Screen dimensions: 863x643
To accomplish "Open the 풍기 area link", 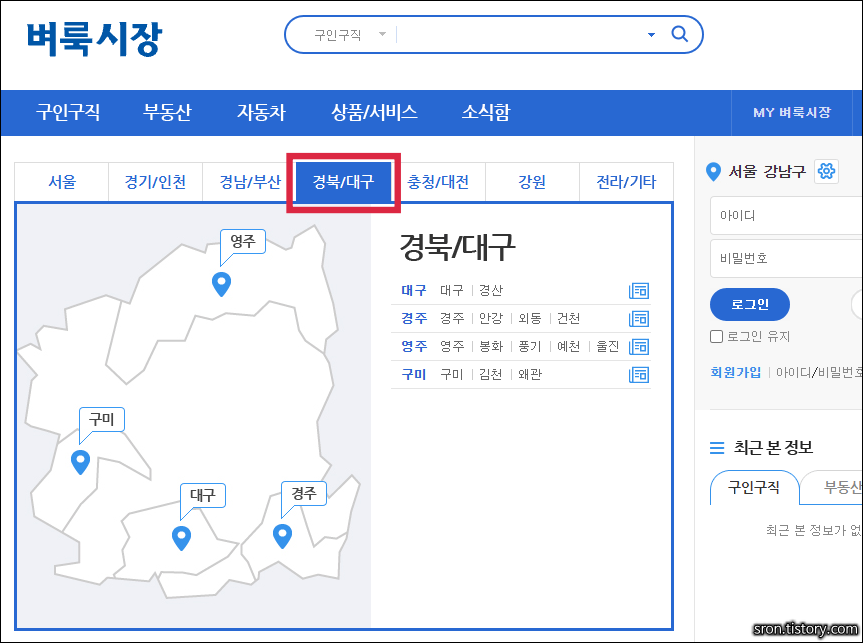I will [x=530, y=346].
